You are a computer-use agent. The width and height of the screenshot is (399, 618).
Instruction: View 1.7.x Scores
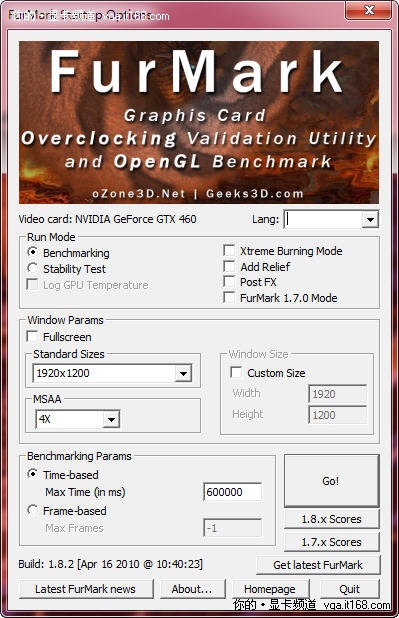point(332,542)
